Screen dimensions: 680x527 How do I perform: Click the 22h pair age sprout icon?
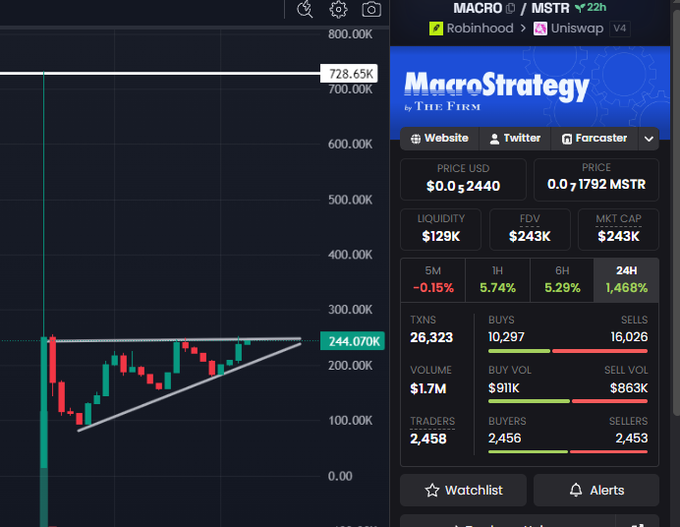coord(580,8)
